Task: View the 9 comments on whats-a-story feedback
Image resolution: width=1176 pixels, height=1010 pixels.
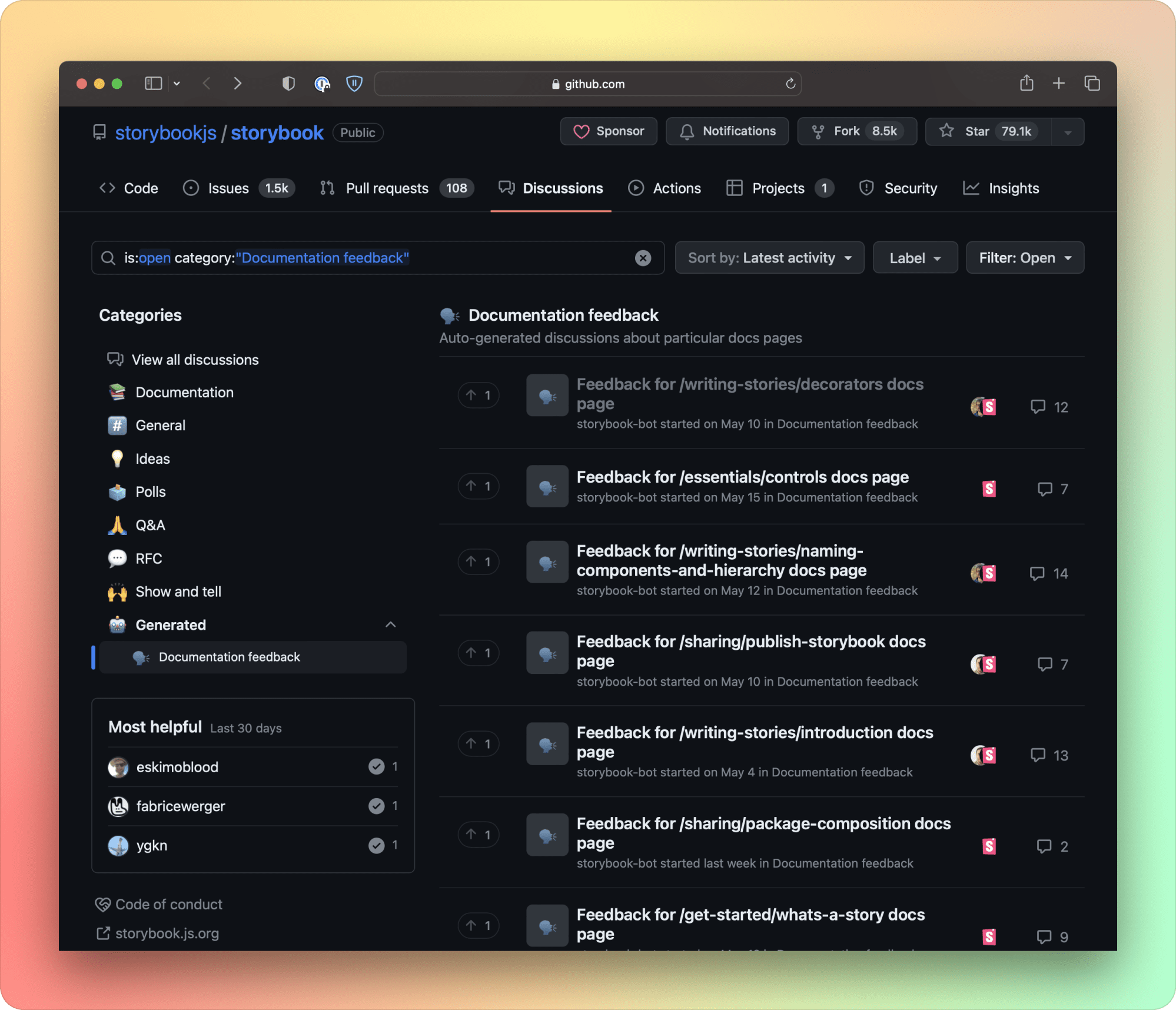Action: pyautogui.click(x=1052, y=937)
